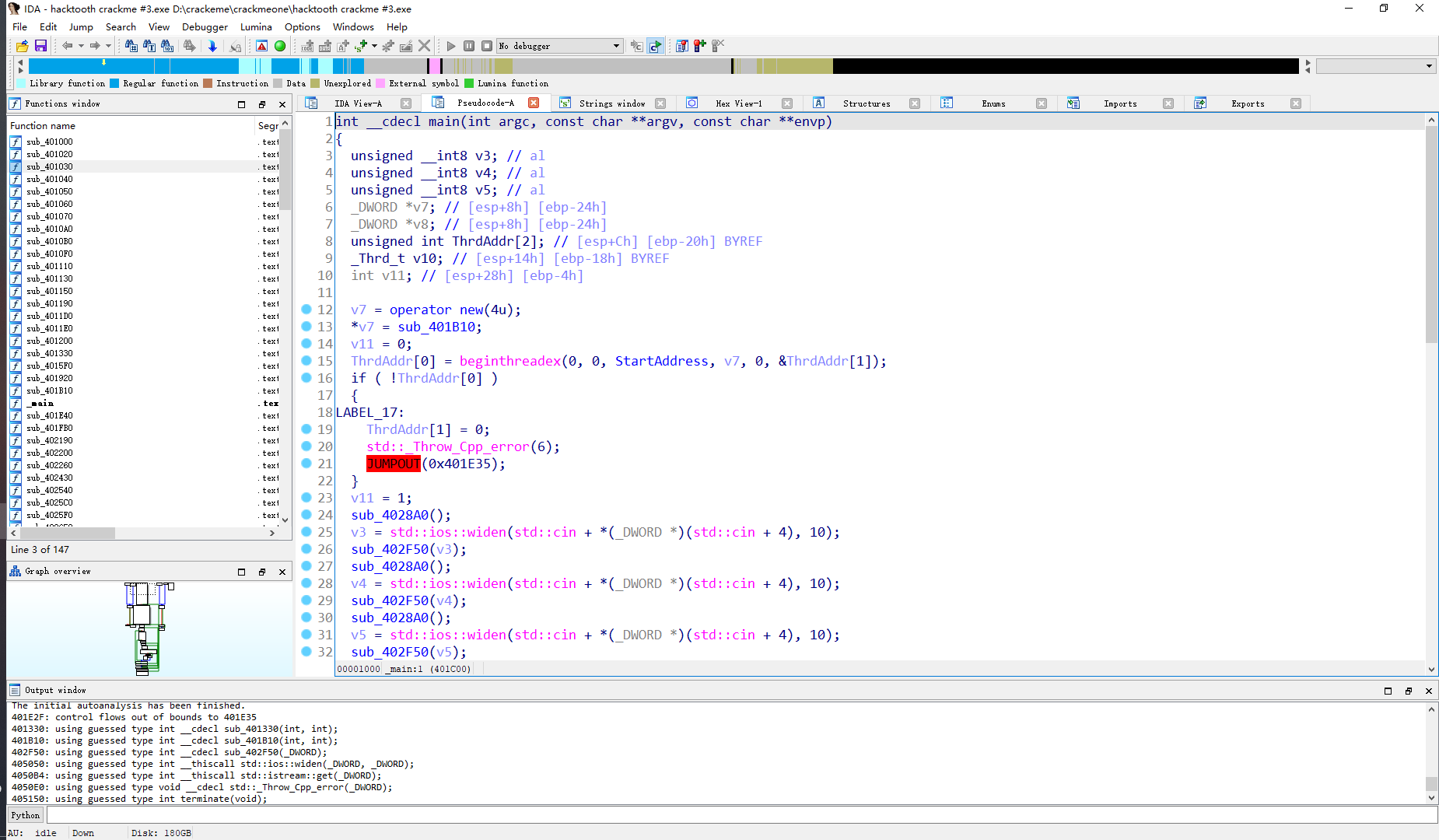This screenshot has width=1439, height=840.
Task: Switch to the Strings window tab
Action: click(614, 102)
